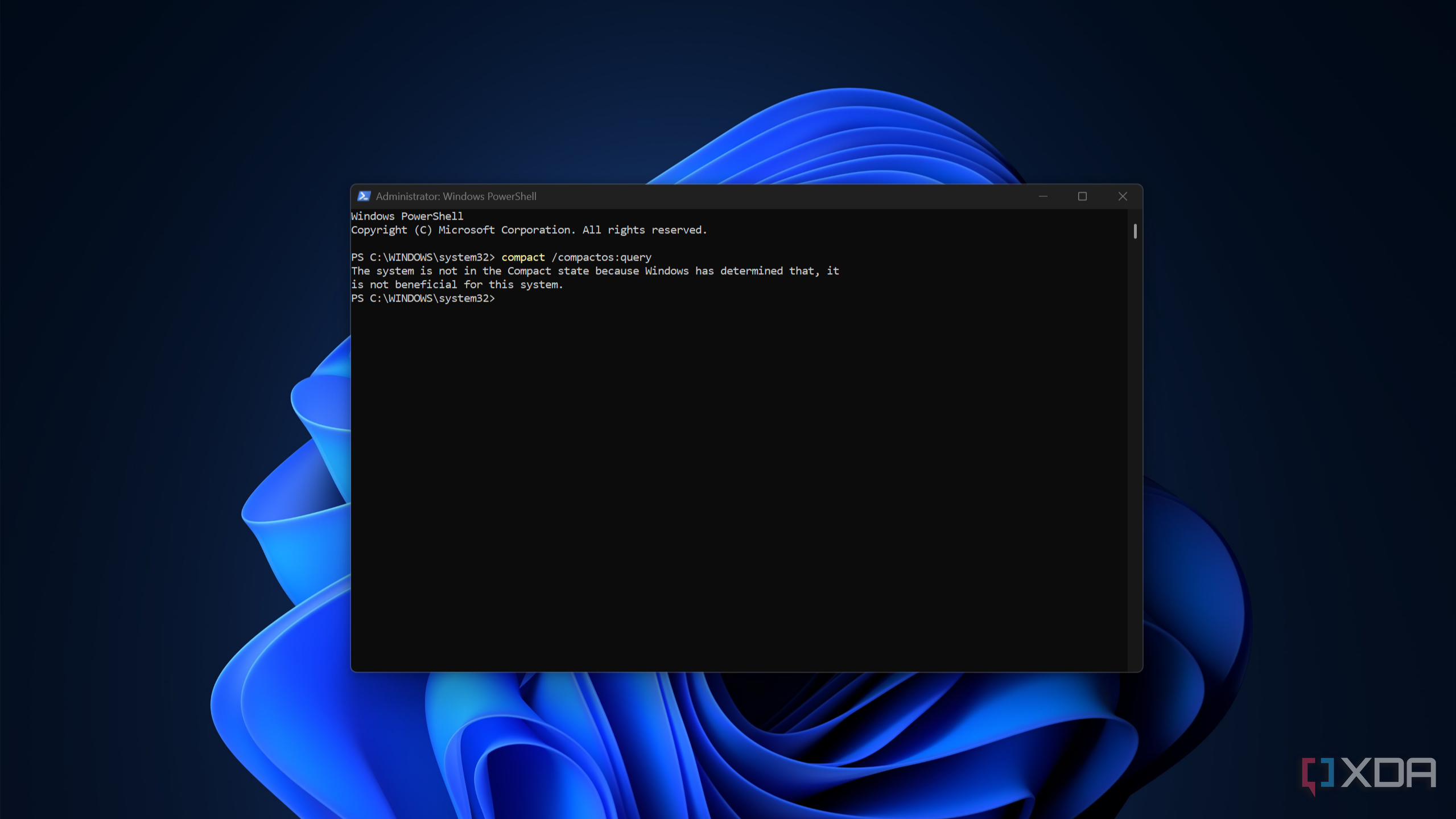Image resolution: width=1456 pixels, height=819 pixels.
Task: Click the 'is not beneficial for this system.' line
Action: pos(457,285)
